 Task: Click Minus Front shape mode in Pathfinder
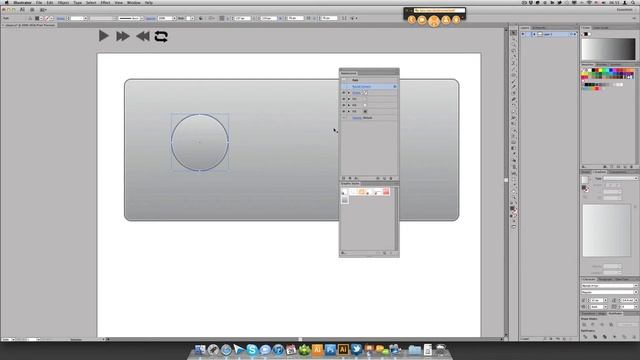(593, 324)
